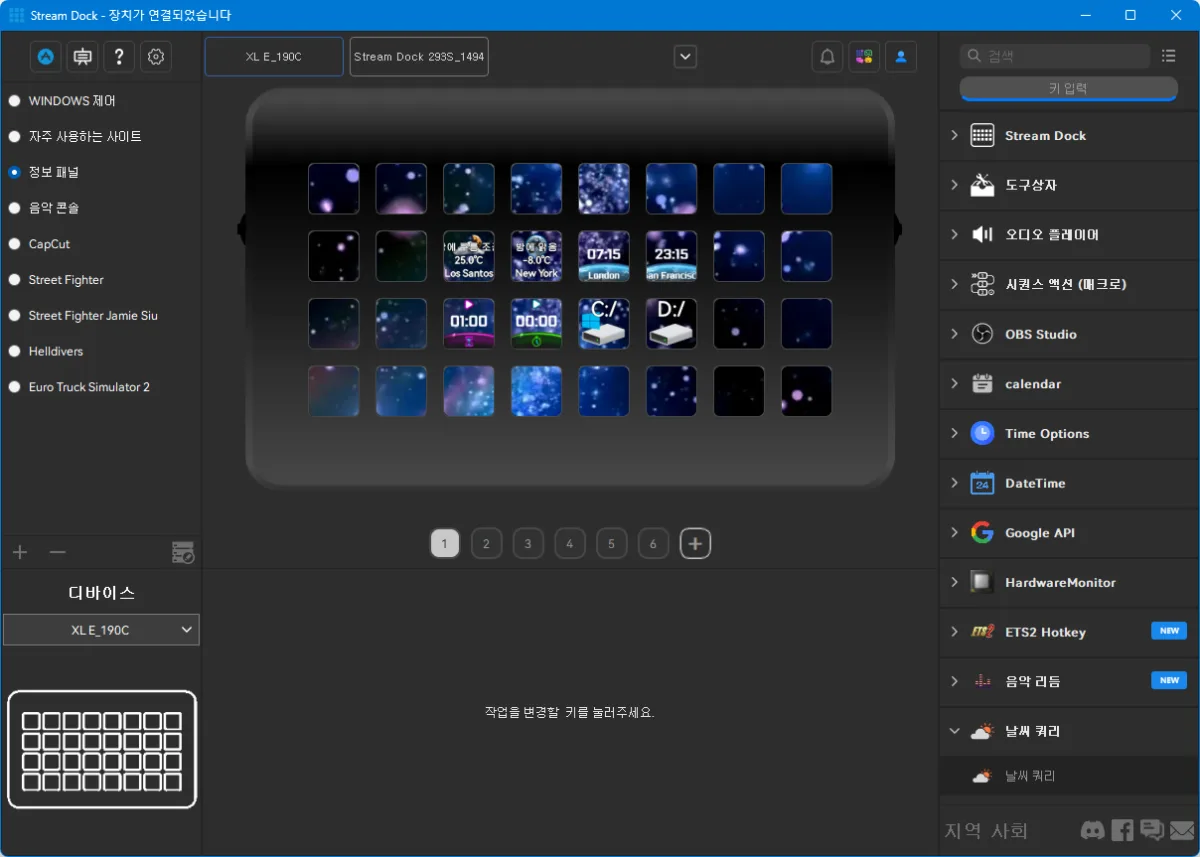1200x857 pixels.
Task: Go to page 3
Action: click(528, 544)
